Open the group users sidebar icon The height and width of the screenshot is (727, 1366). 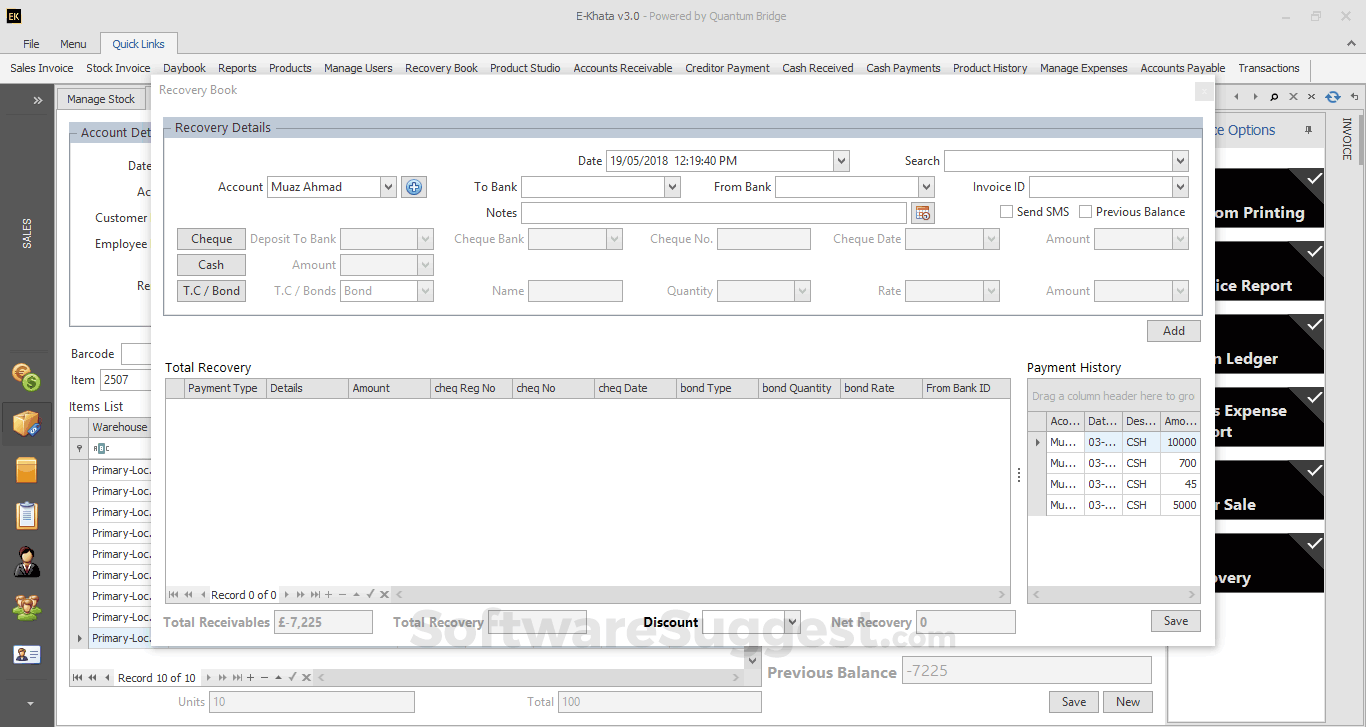26,608
